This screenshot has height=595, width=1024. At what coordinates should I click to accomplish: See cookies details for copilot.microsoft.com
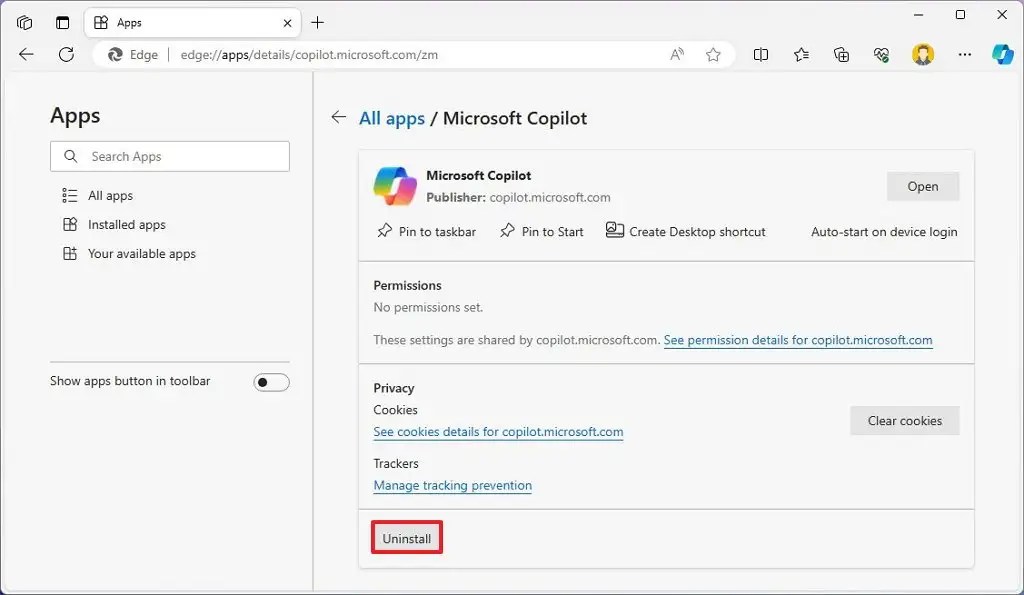498,432
